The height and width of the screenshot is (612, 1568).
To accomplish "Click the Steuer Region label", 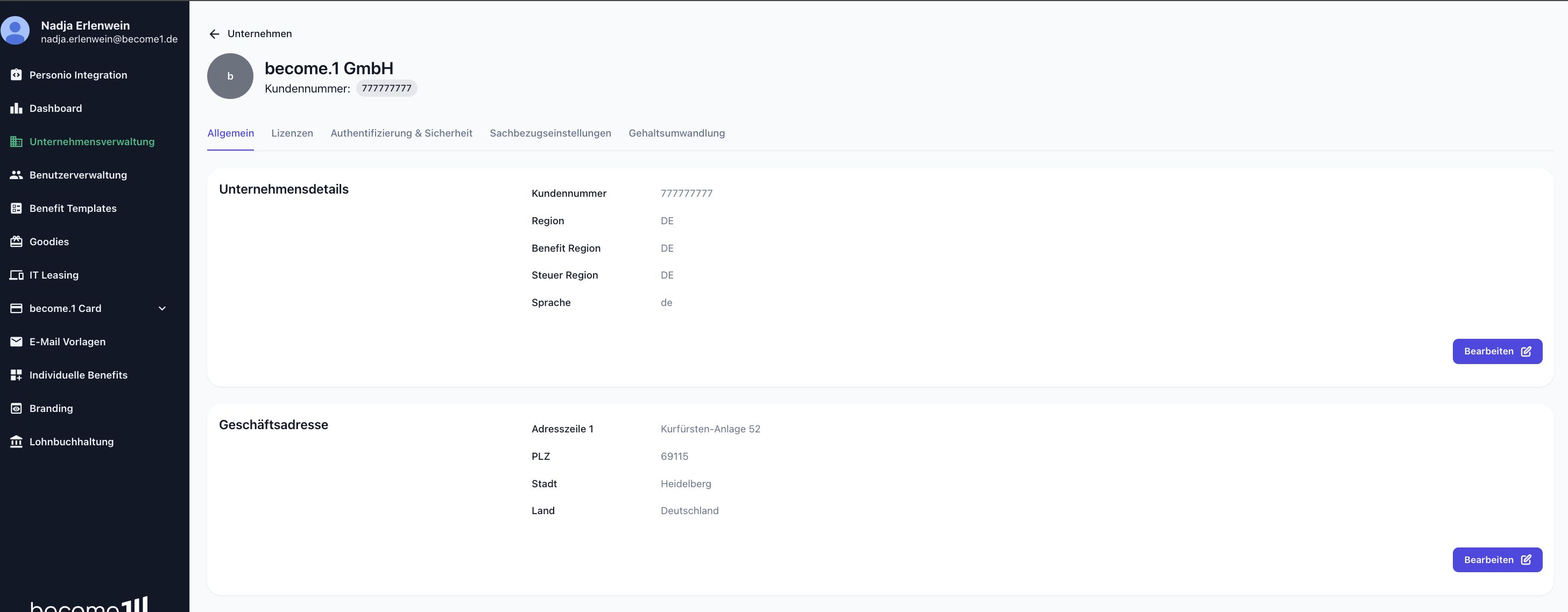I will point(565,275).
